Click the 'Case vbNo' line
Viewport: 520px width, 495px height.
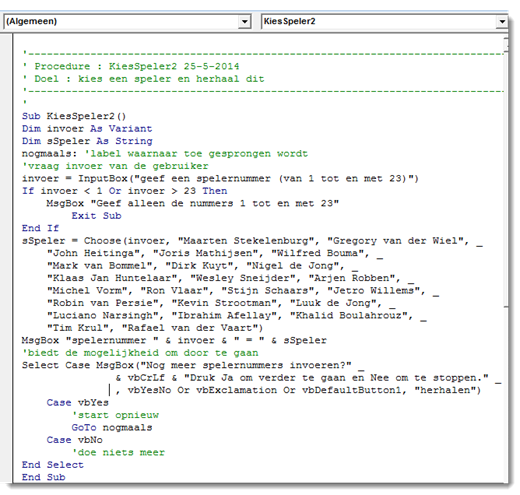[74, 440]
